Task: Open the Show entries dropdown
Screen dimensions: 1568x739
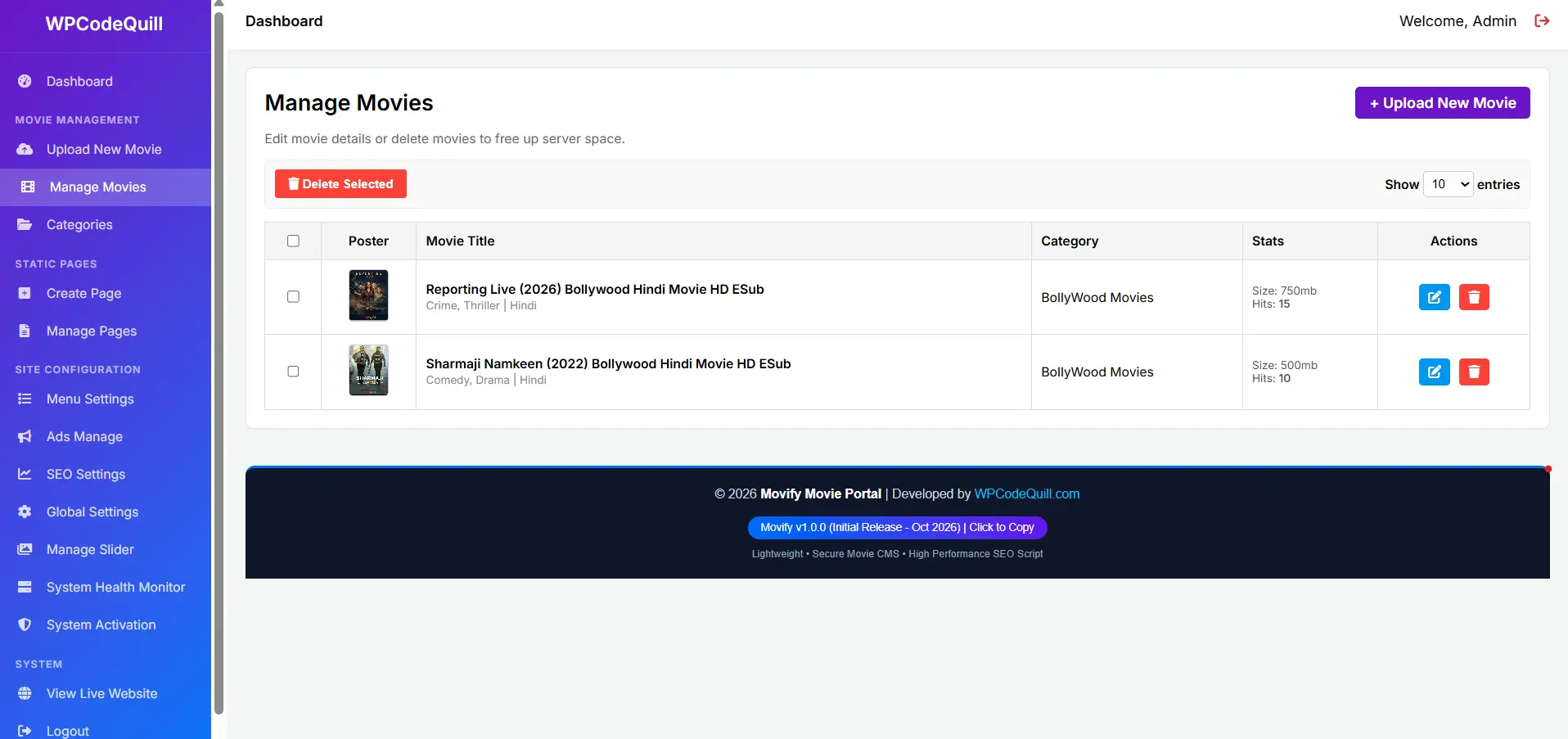Action: click(1449, 184)
